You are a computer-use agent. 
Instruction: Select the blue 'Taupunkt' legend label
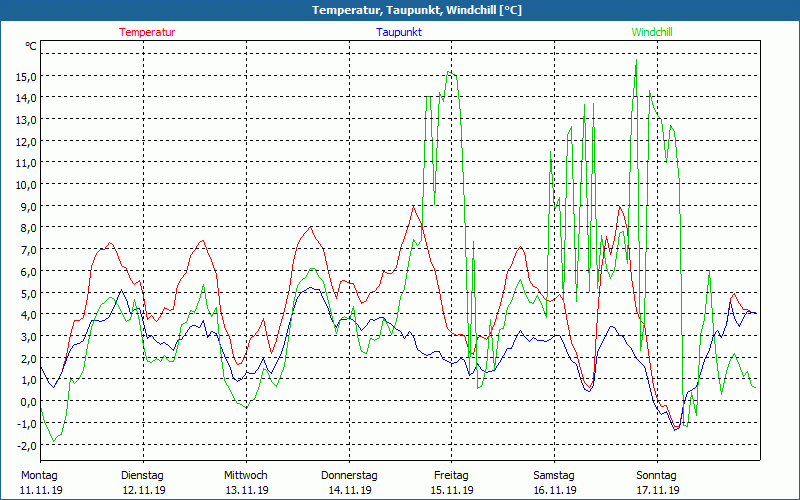(x=399, y=32)
